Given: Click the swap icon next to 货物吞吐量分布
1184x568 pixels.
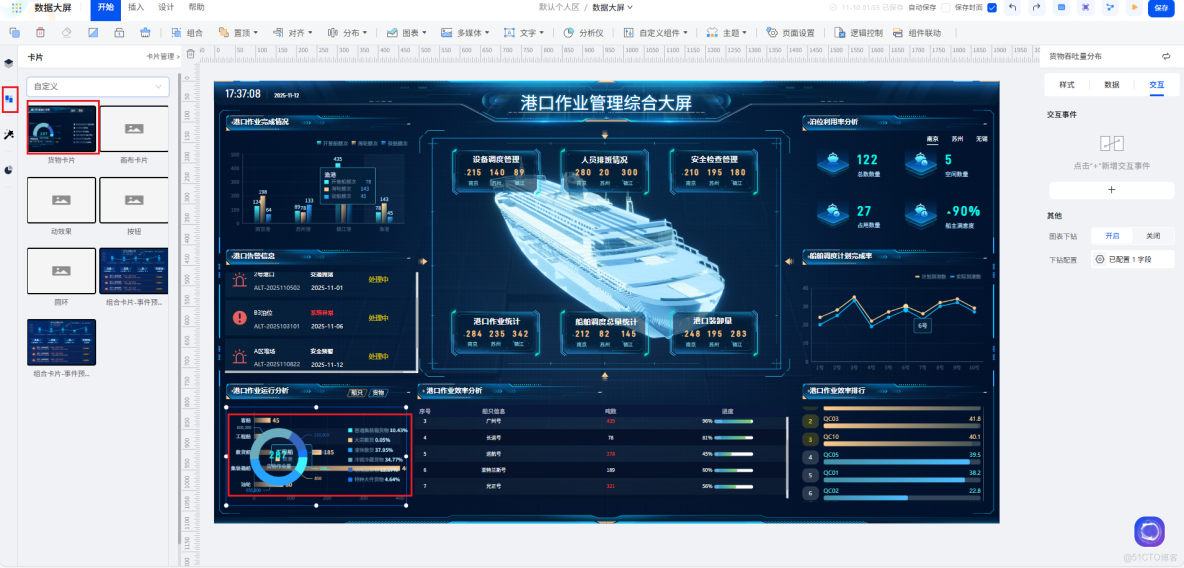Looking at the screenshot, I should (1166, 56).
